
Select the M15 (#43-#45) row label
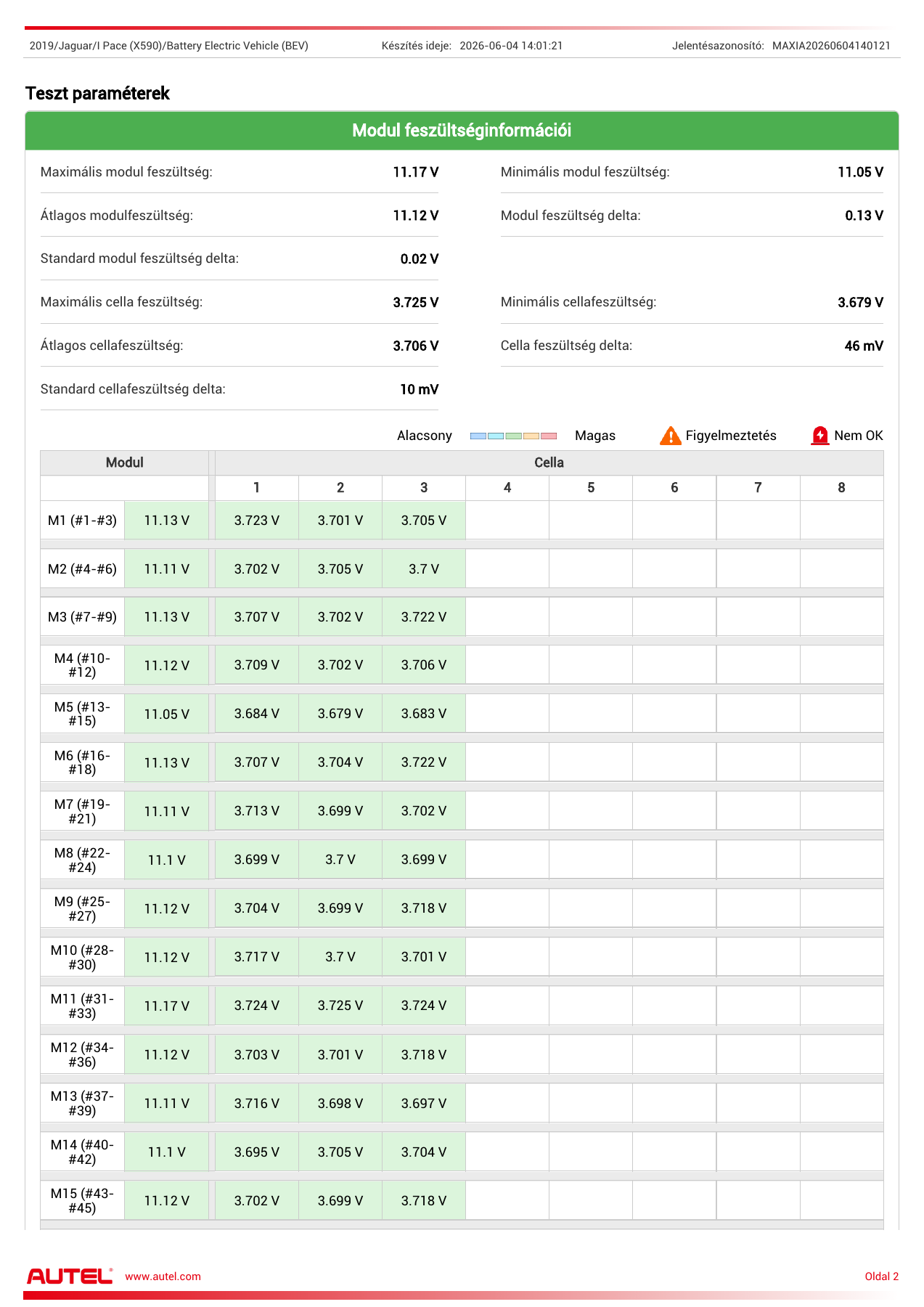[83, 1201]
